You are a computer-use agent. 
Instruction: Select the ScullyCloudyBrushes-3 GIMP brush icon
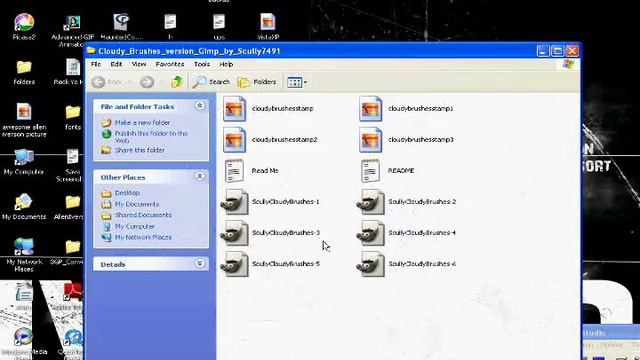tap(234, 233)
